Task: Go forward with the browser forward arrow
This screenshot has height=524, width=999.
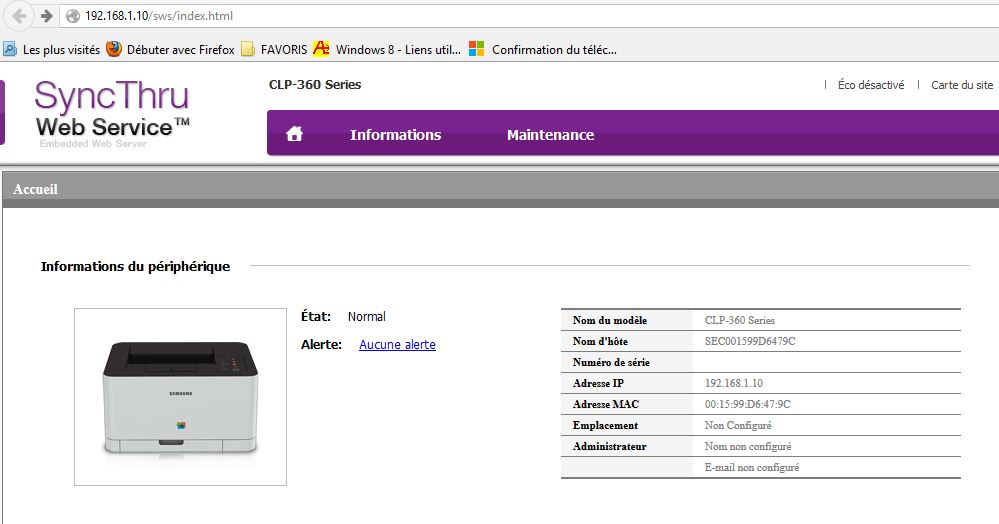Action: 47,16
